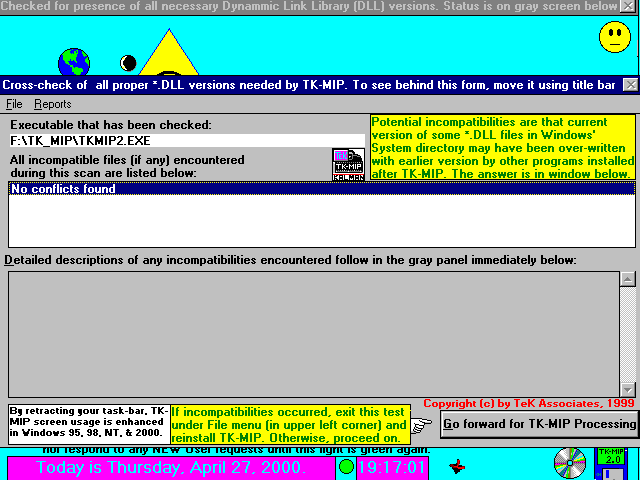This screenshot has width=640, height=480.
Task: Click the green status light indicator
Action: [x=346, y=466]
